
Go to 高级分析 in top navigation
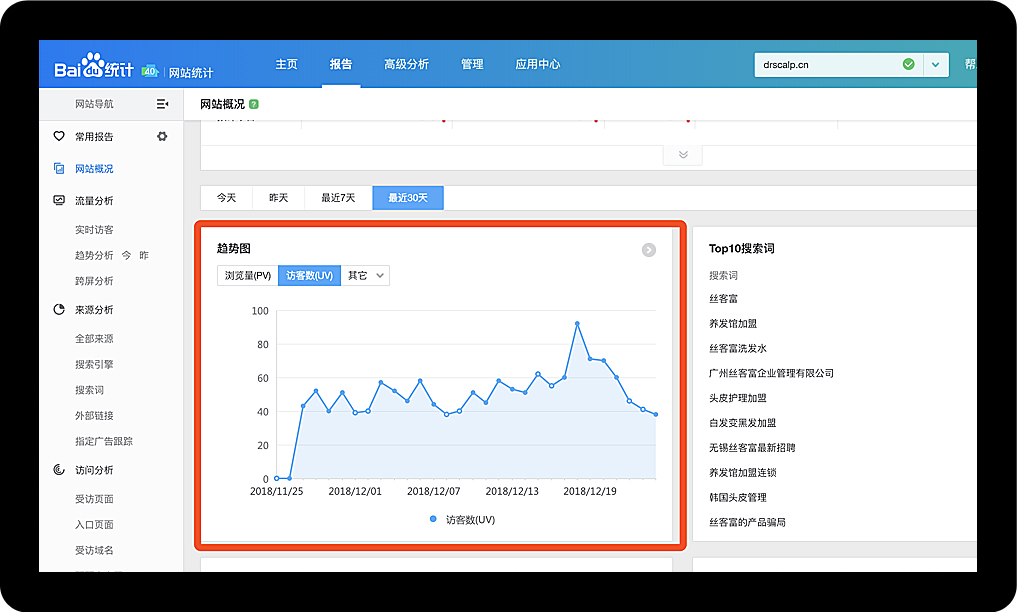pos(406,64)
